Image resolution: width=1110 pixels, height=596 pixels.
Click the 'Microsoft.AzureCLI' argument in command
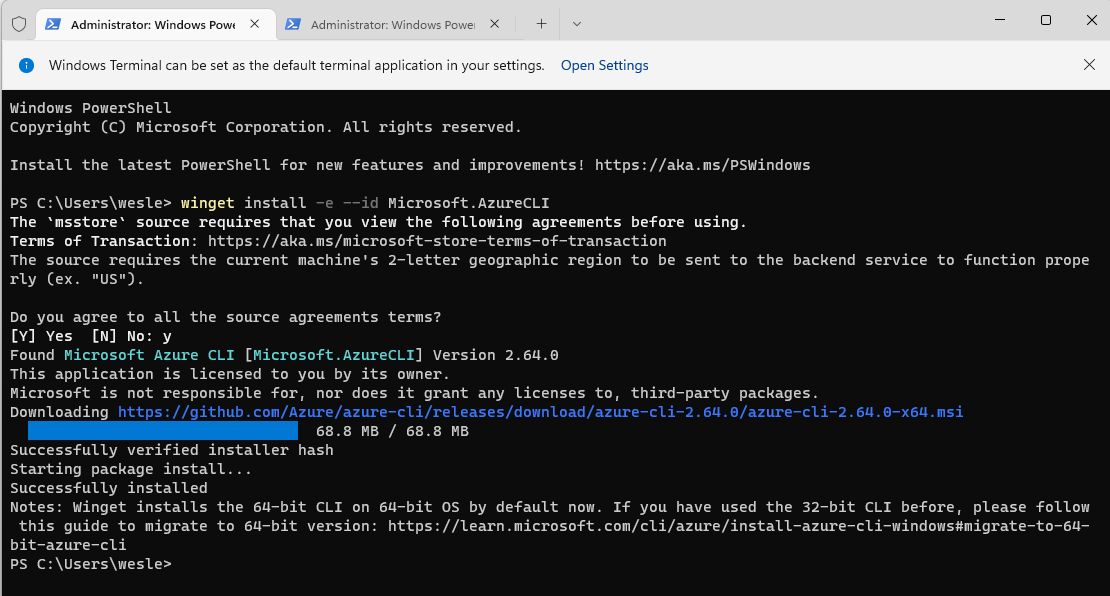[x=469, y=203]
